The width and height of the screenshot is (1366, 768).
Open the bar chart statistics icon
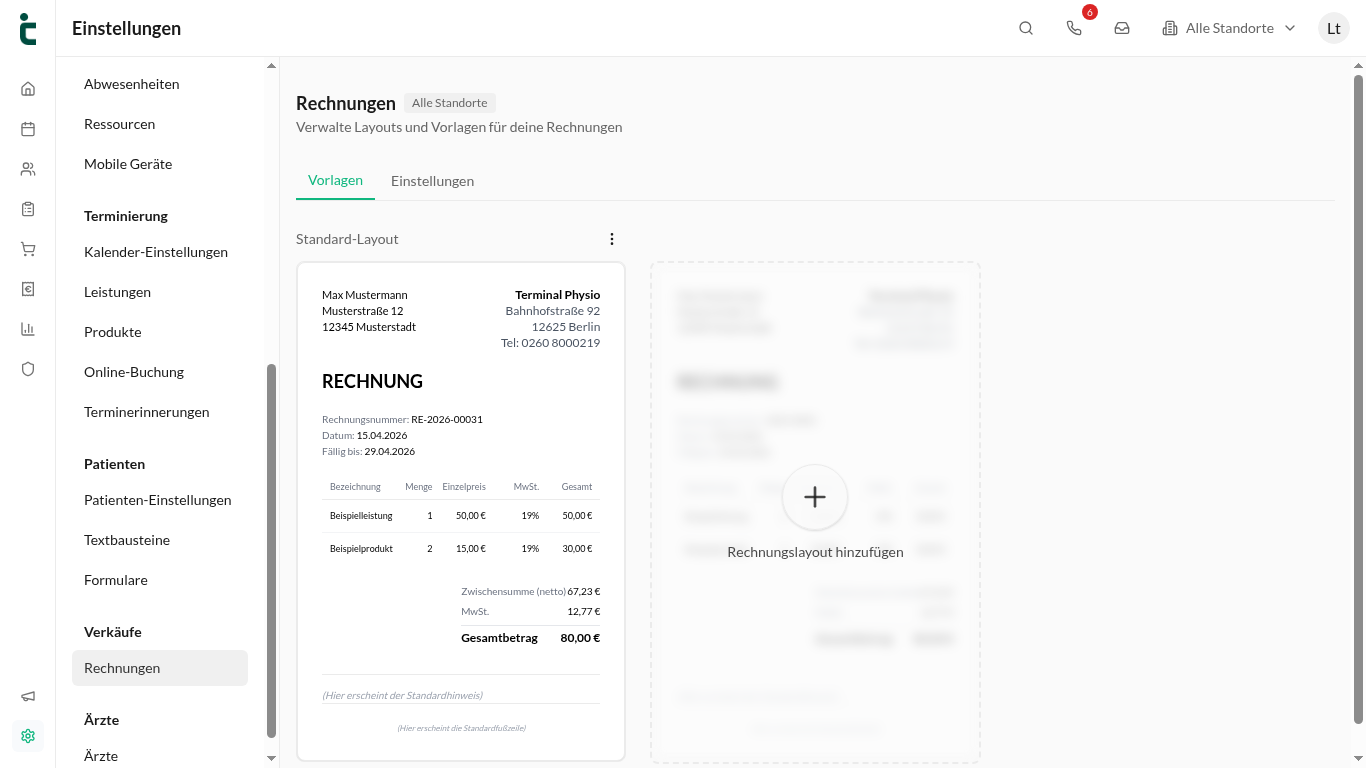28,329
